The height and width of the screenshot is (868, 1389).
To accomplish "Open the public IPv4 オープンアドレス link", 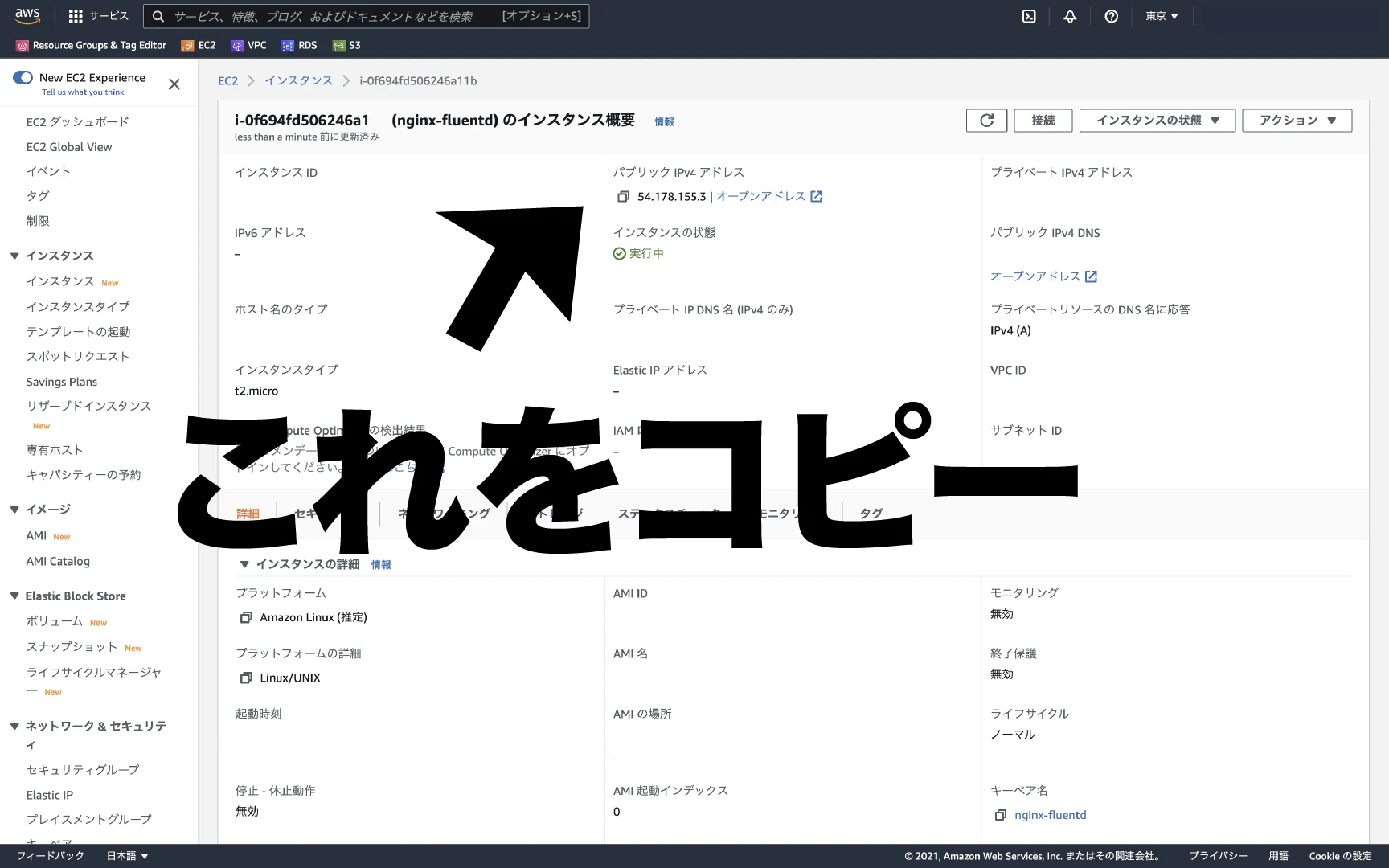I will coord(768,196).
